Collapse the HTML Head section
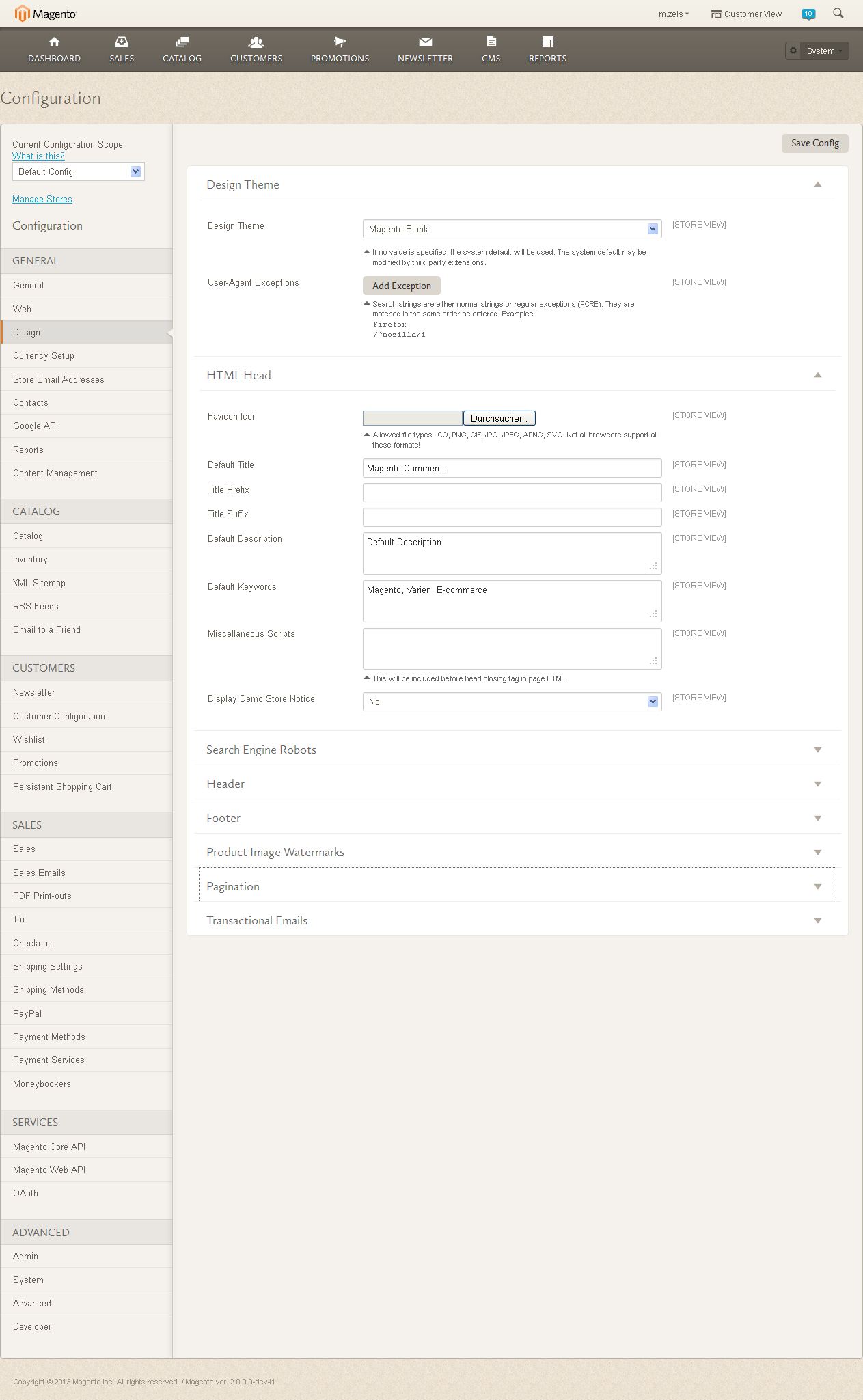This screenshot has width=863, height=1400. pyautogui.click(x=818, y=375)
